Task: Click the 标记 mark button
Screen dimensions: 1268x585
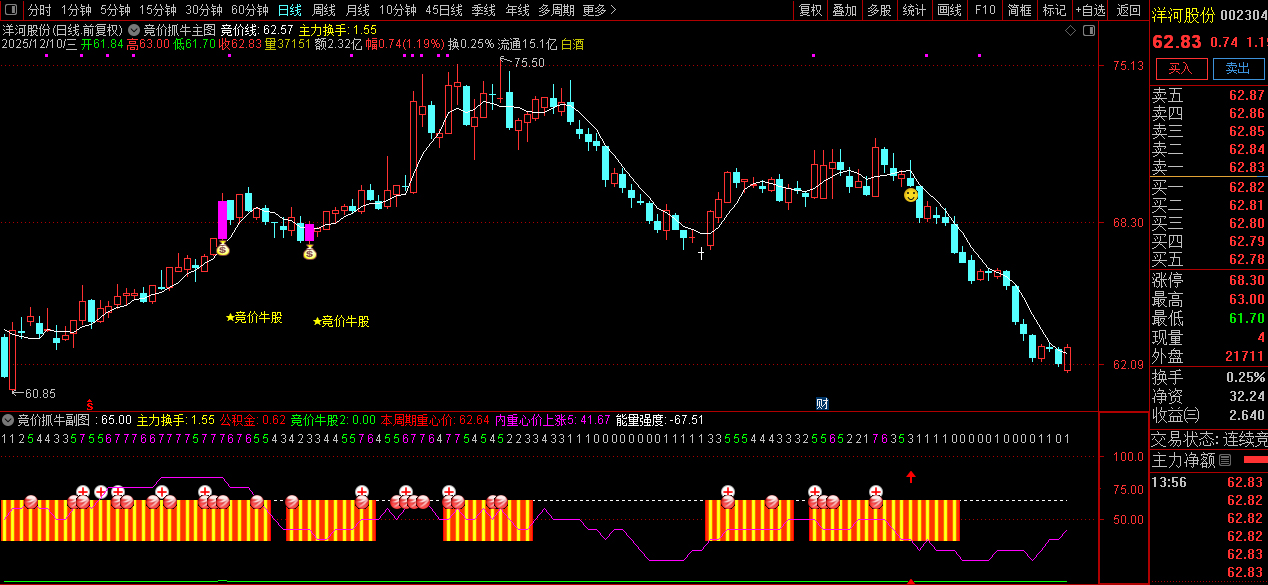Action: pyautogui.click(x=1054, y=10)
